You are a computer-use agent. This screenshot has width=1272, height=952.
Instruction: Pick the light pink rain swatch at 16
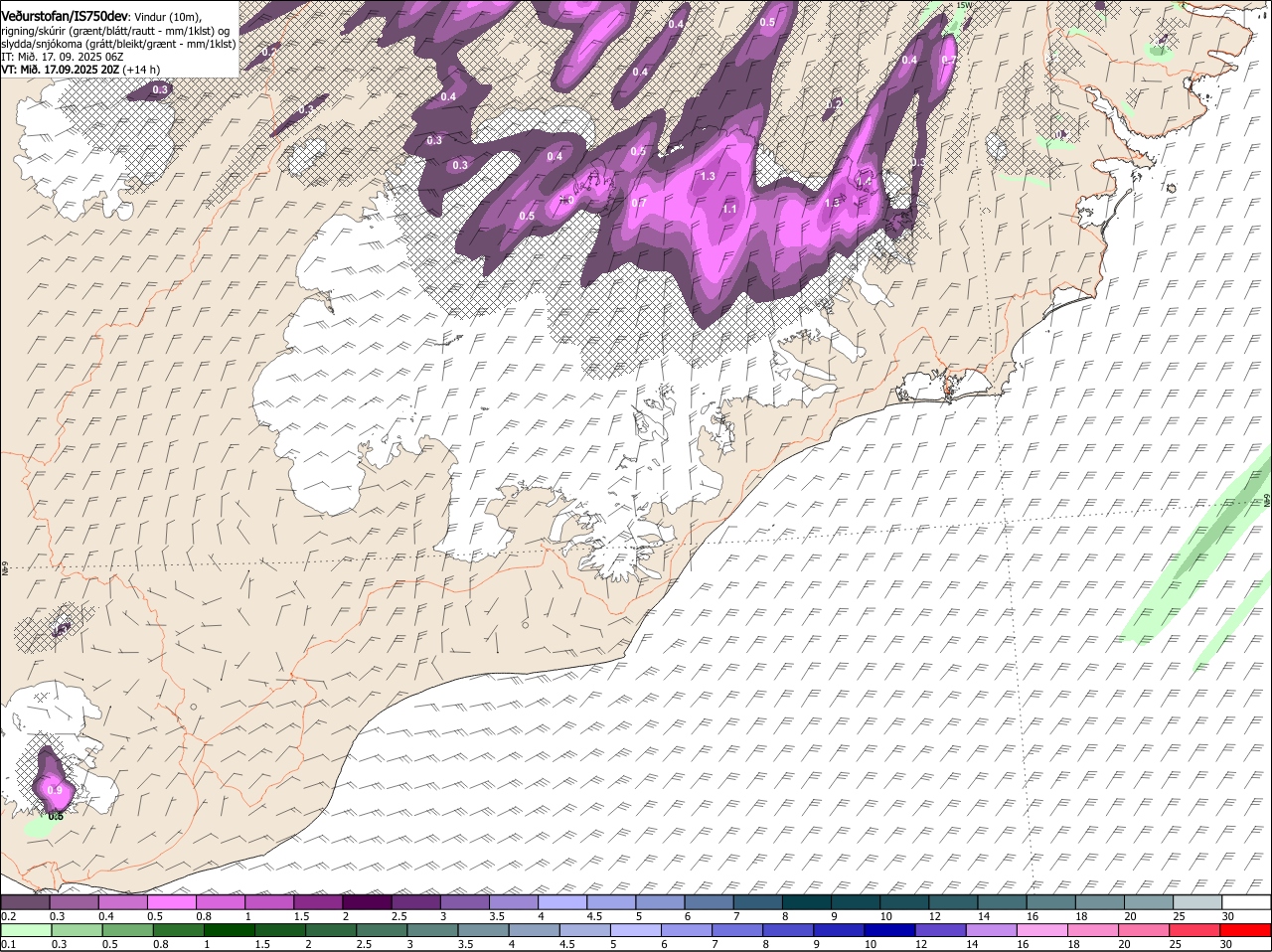(1043, 930)
